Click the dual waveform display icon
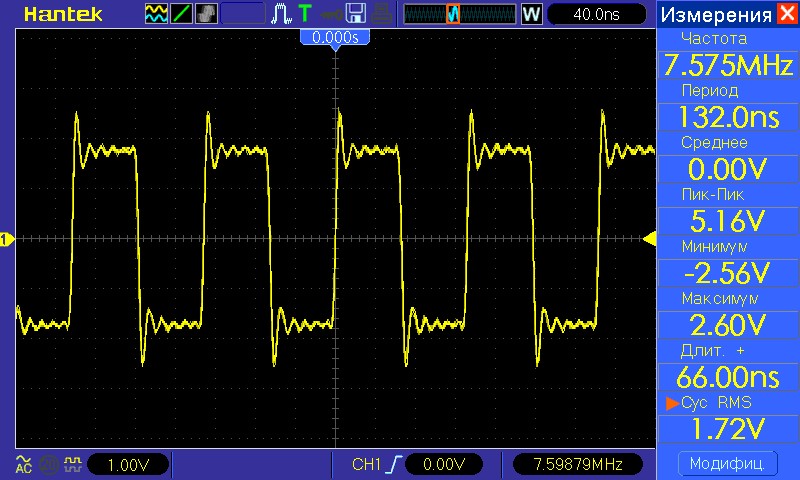Screen dimensions: 800x480 tap(156, 14)
